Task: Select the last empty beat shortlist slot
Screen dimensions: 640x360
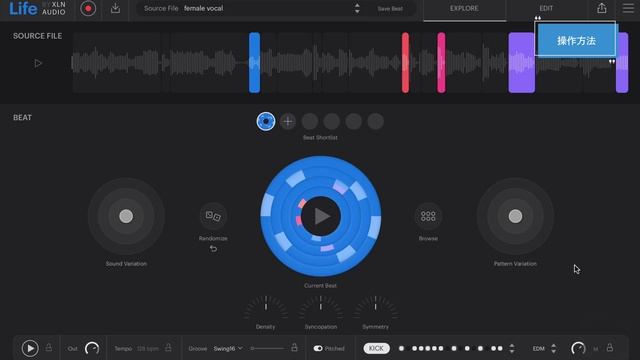Action: coord(376,121)
